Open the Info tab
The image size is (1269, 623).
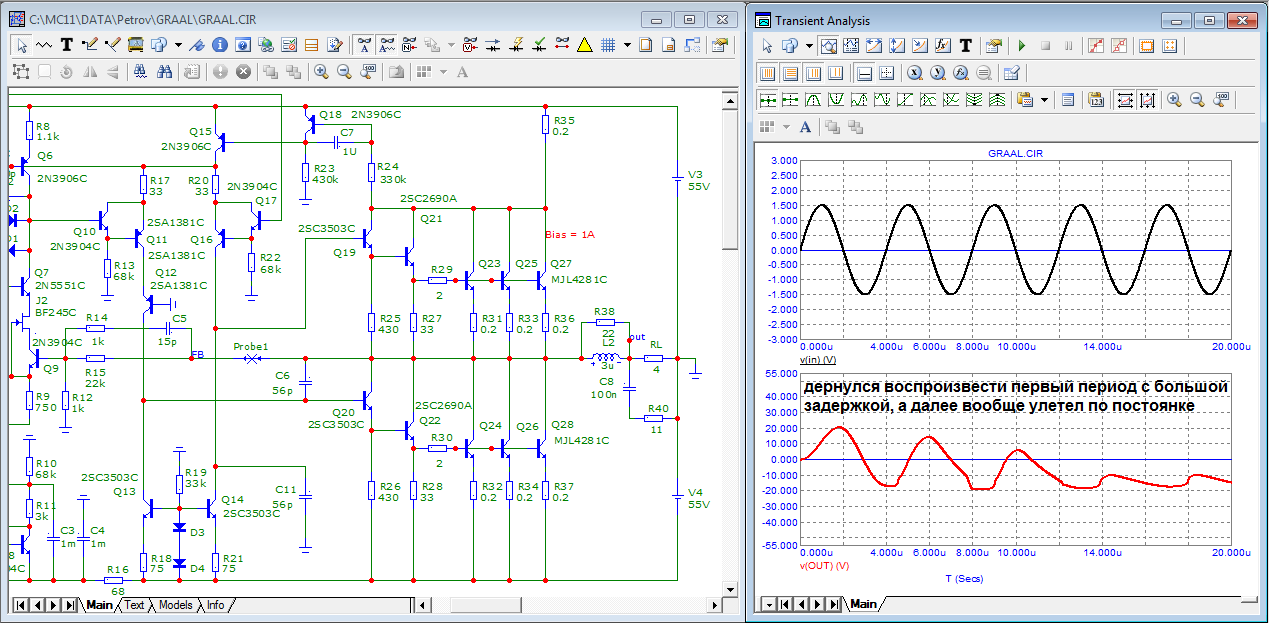point(214,605)
